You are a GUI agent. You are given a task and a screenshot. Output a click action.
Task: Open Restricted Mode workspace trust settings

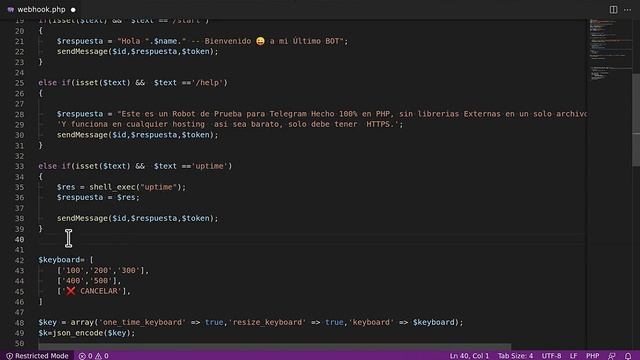click(37, 356)
